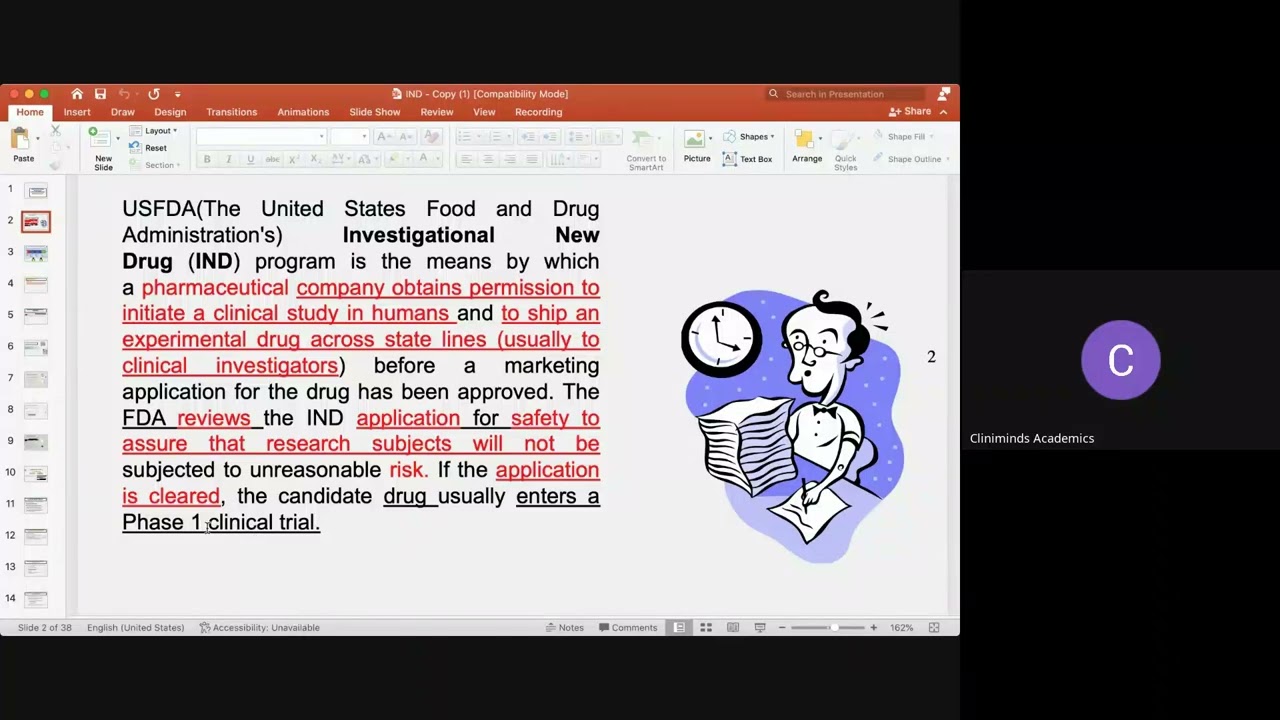The height and width of the screenshot is (720, 1280).
Task: Click the Redo arrow icon
Action: (154, 94)
